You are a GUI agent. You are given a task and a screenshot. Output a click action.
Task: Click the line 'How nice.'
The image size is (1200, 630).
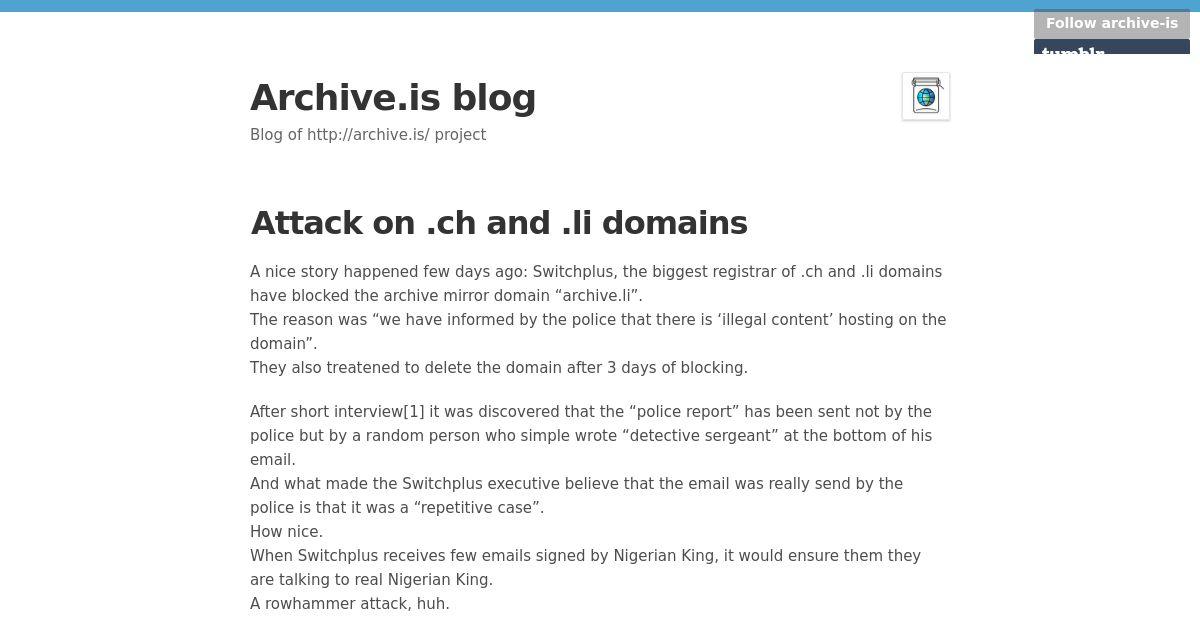pyautogui.click(x=286, y=532)
